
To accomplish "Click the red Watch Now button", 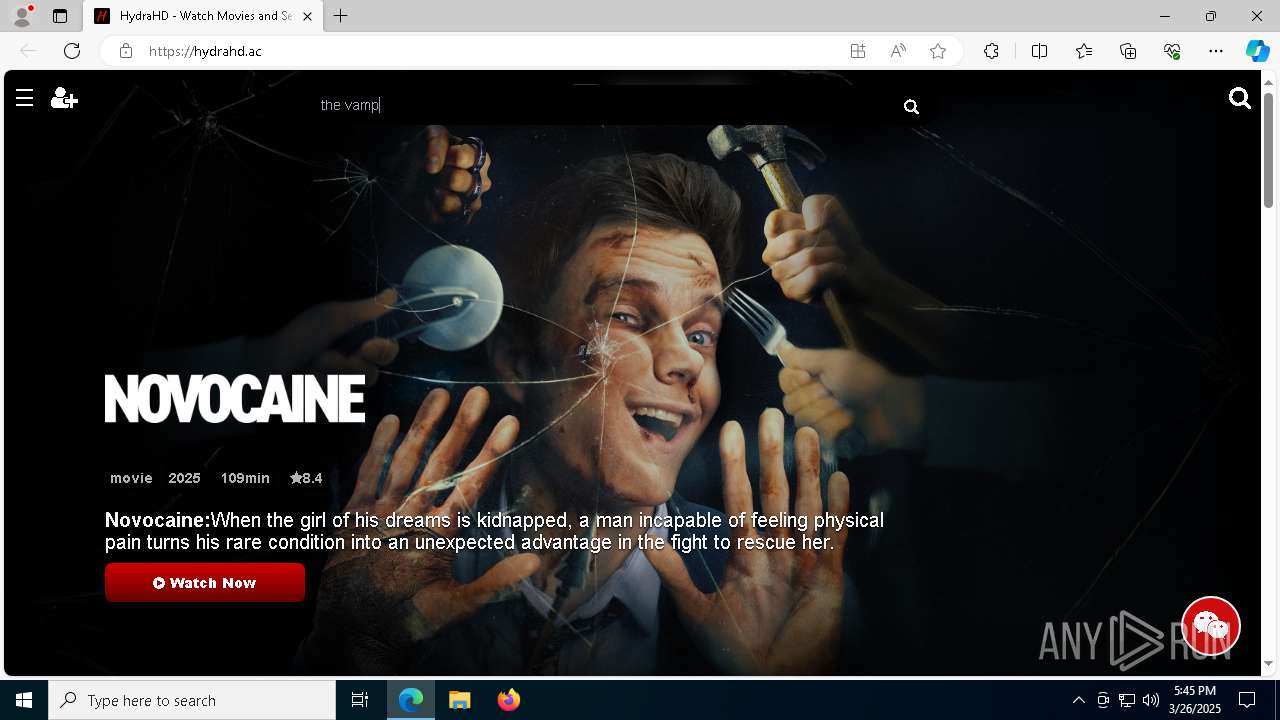I will pyautogui.click(x=205, y=582).
